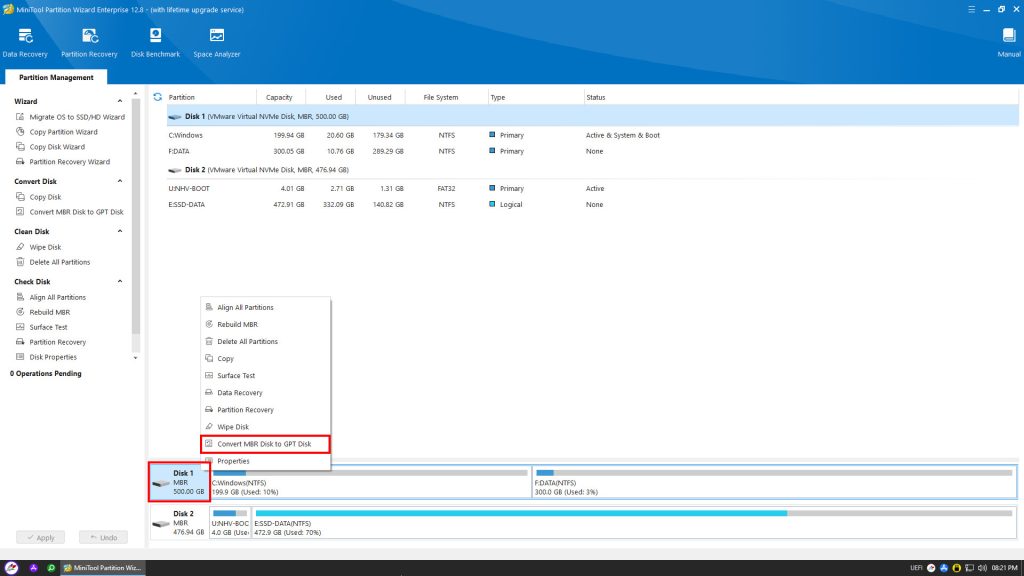The height and width of the screenshot is (576, 1024).
Task: Select the C:Windows row in the partition list
Action: point(592,135)
